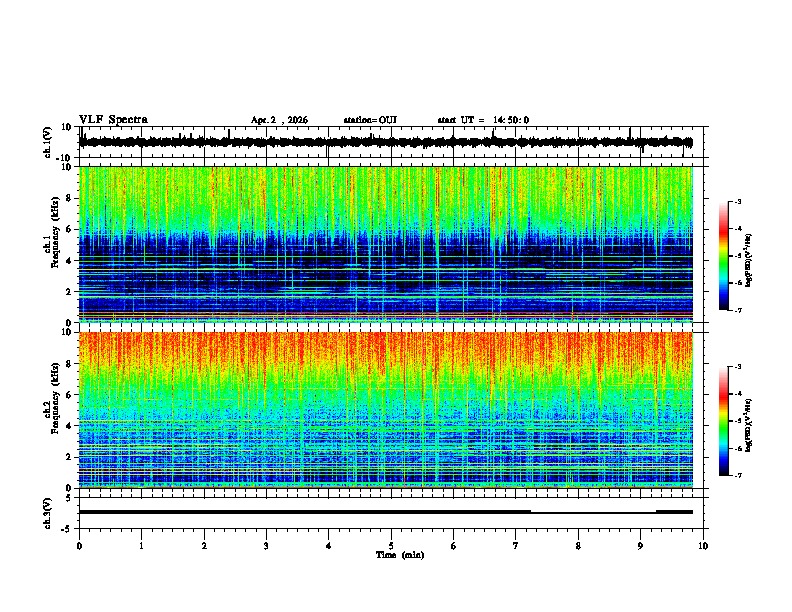This screenshot has width=792, height=612.
Task: Click inside the ch.2 spectrogram panel
Action: click(x=386, y=410)
